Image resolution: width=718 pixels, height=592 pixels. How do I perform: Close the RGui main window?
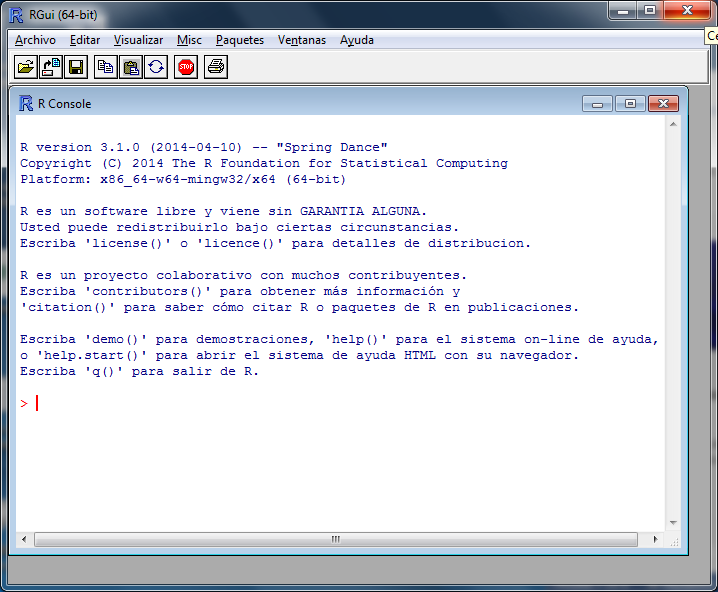pyautogui.click(x=687, y=11)
